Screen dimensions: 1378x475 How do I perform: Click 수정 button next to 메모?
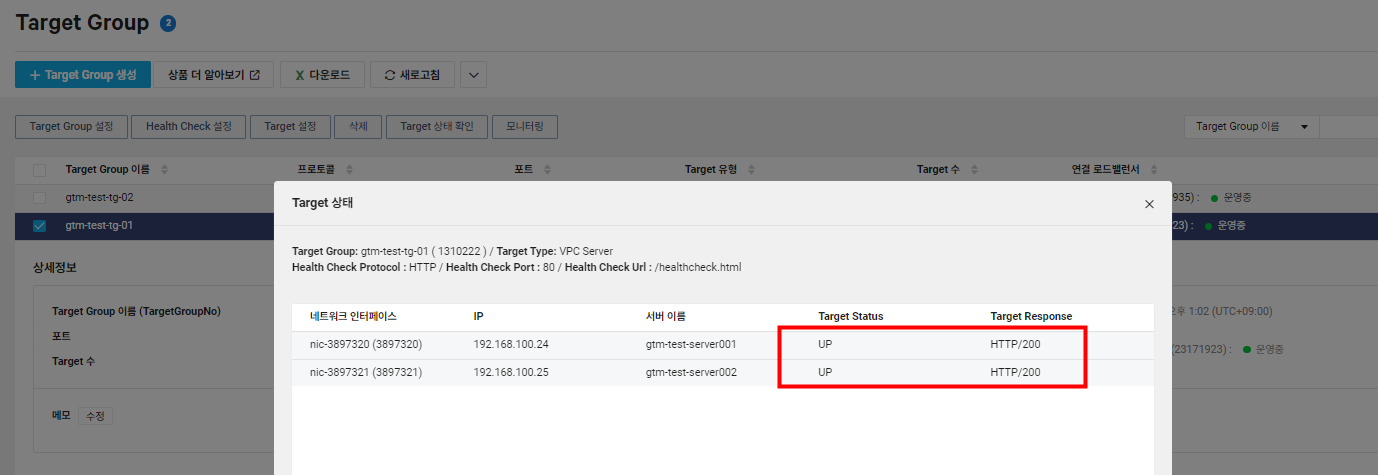(x=95, y=416)
